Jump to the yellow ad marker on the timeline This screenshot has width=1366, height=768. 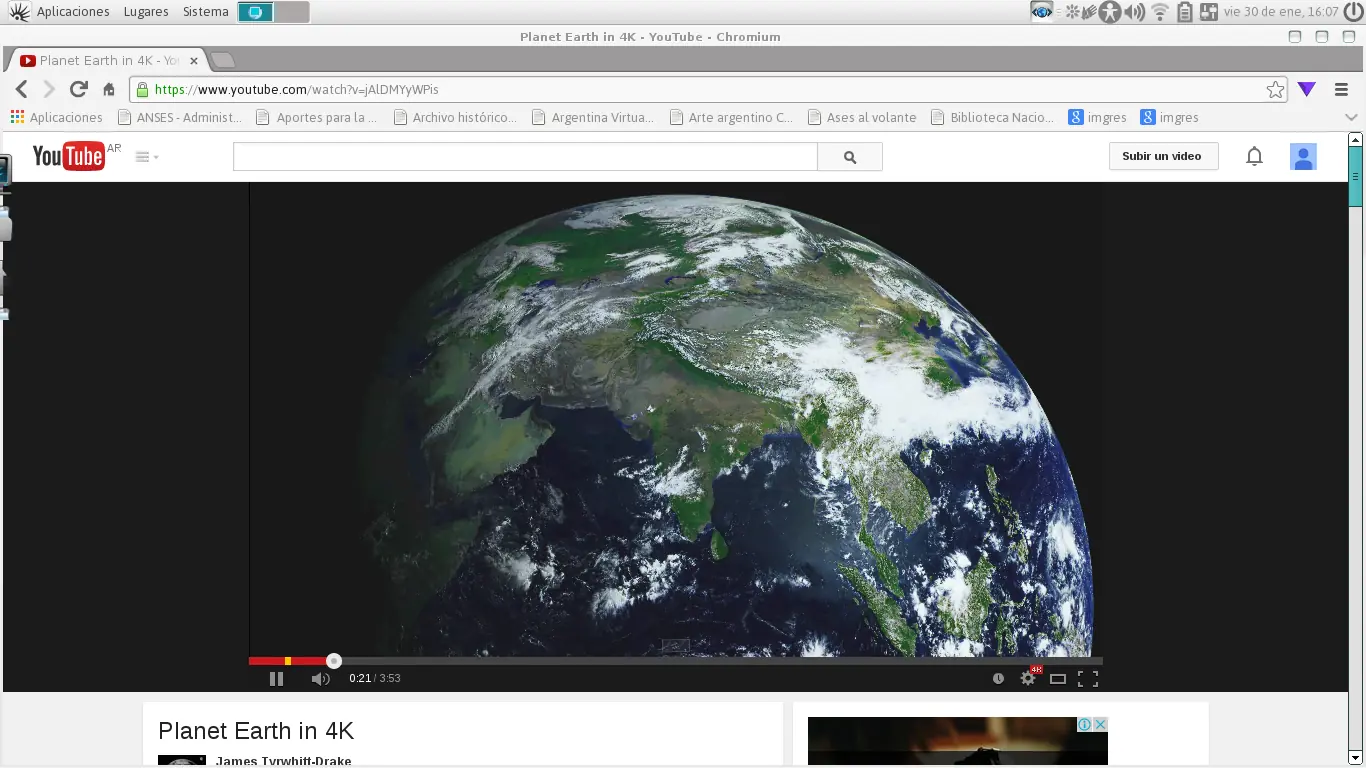pyautogui.click(x=288, y=661)
